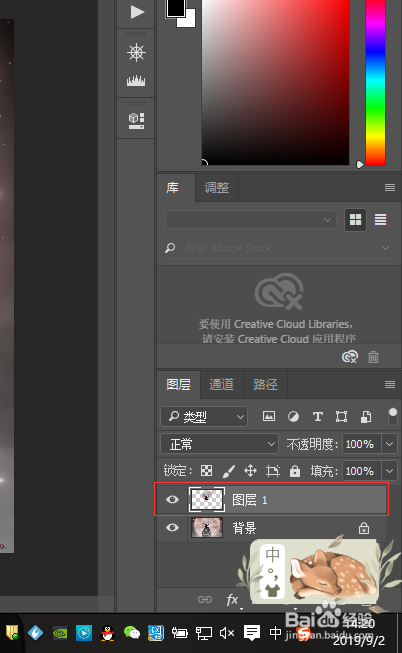Filter layers by shape layer icon
This screenshot has width=402, height=653.
(342, 416)
